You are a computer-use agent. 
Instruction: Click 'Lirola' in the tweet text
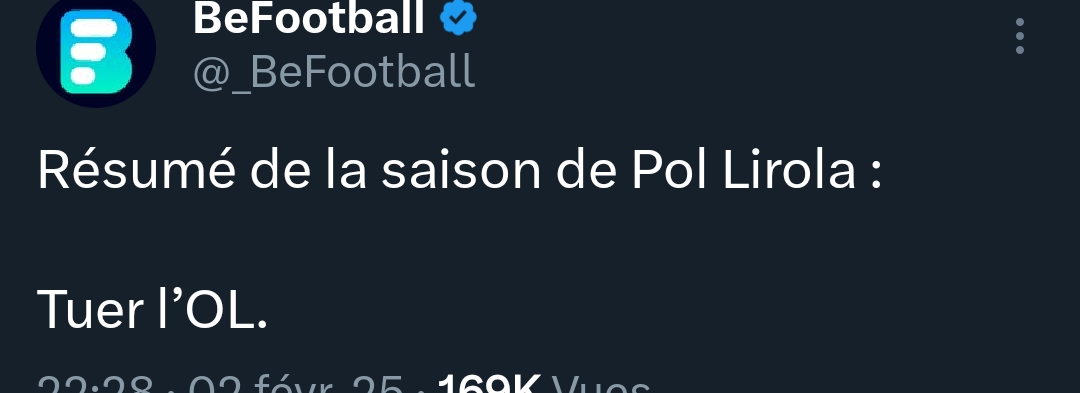tap(789, 170)
